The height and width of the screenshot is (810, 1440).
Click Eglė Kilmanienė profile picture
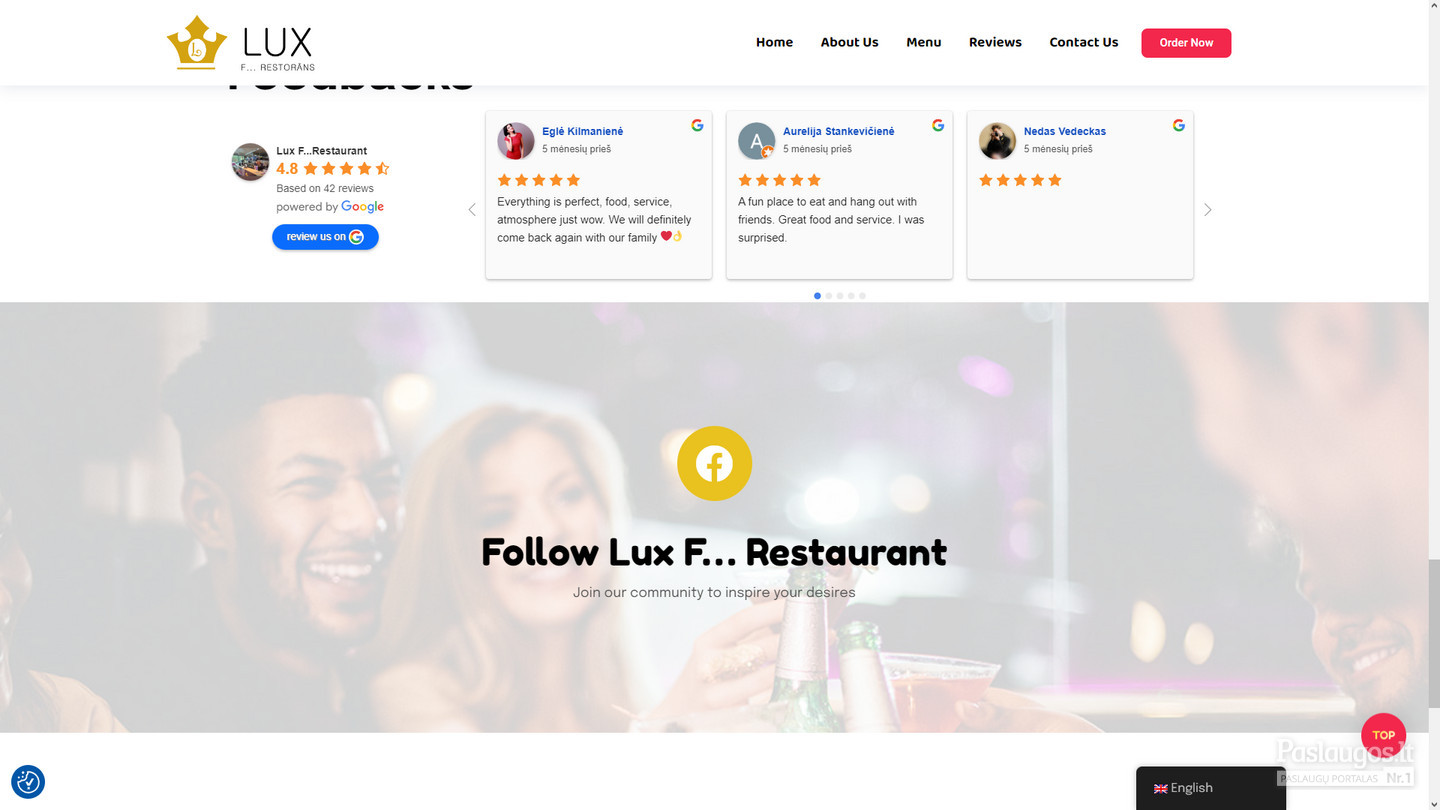516,141
